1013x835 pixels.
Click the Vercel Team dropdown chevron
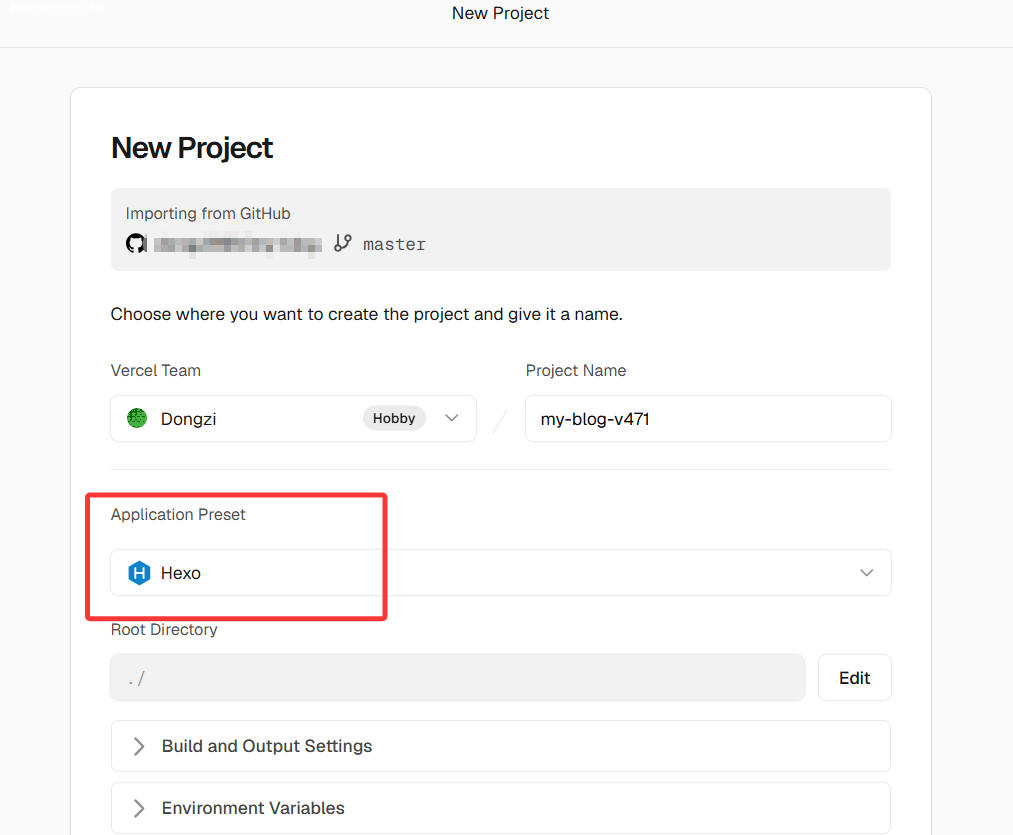click(452, 418)
